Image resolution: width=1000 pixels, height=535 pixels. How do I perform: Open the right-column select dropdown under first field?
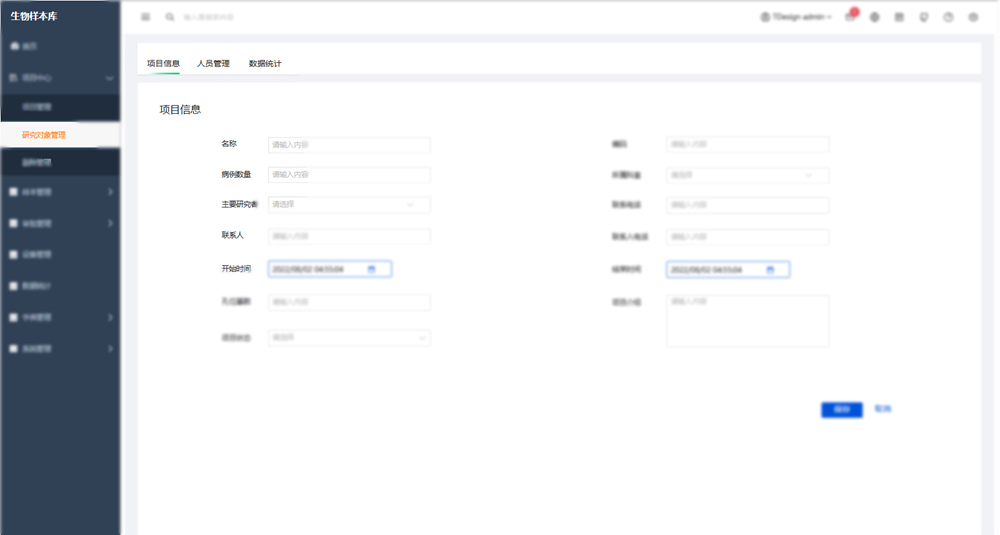pyautogui.click(x=747, y=175)
